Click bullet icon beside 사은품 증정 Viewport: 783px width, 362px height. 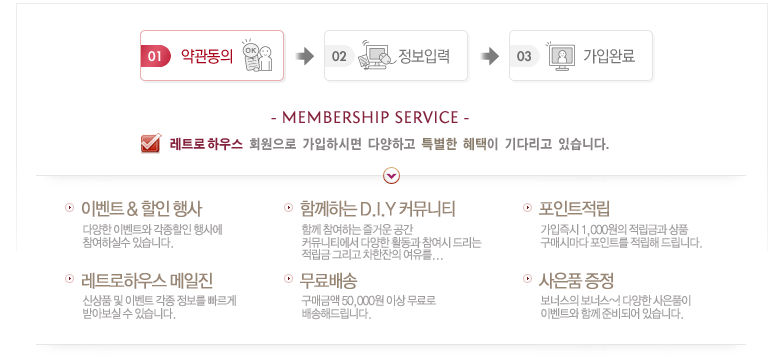tap(527, 279)
